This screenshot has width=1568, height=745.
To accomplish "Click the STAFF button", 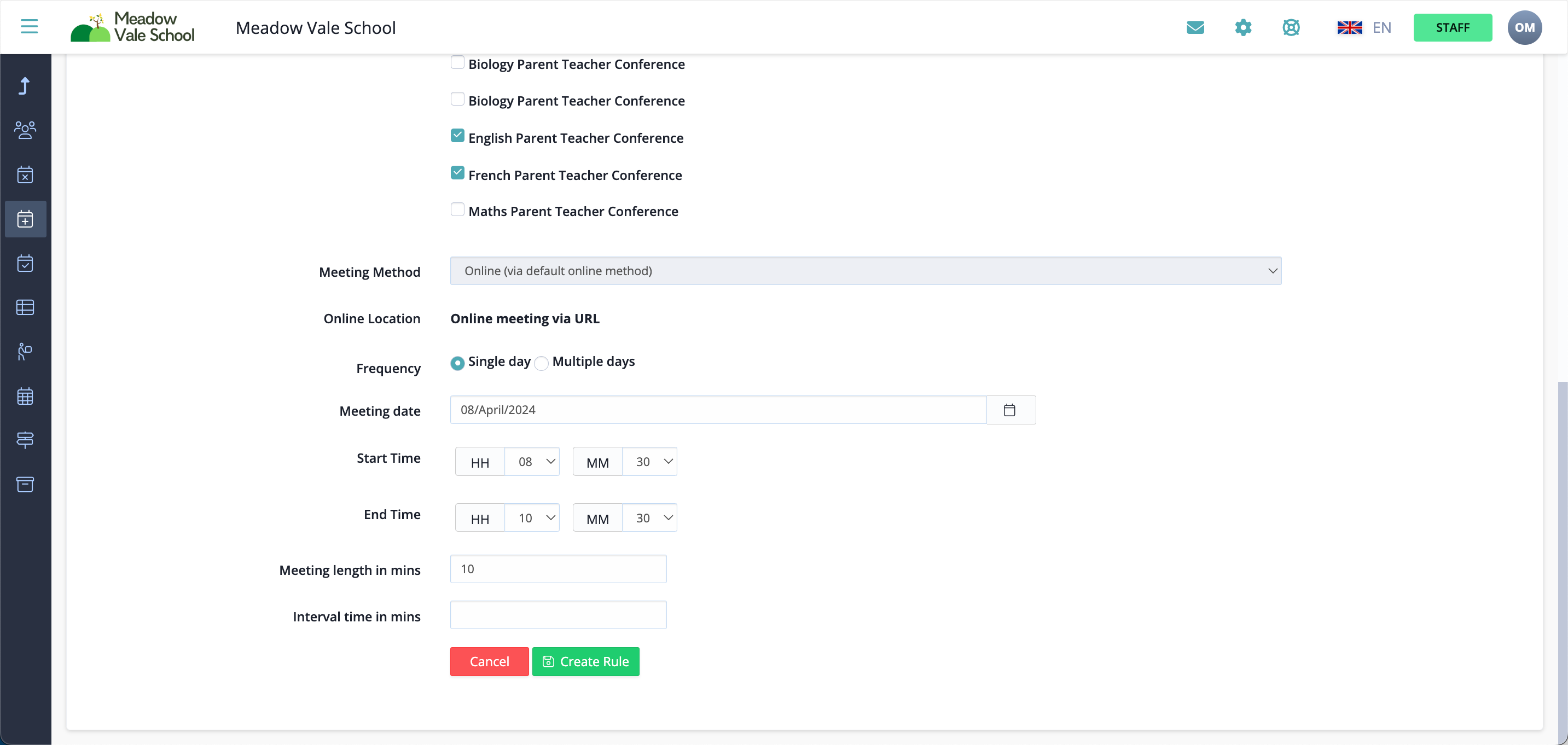I will (1453, 27).
